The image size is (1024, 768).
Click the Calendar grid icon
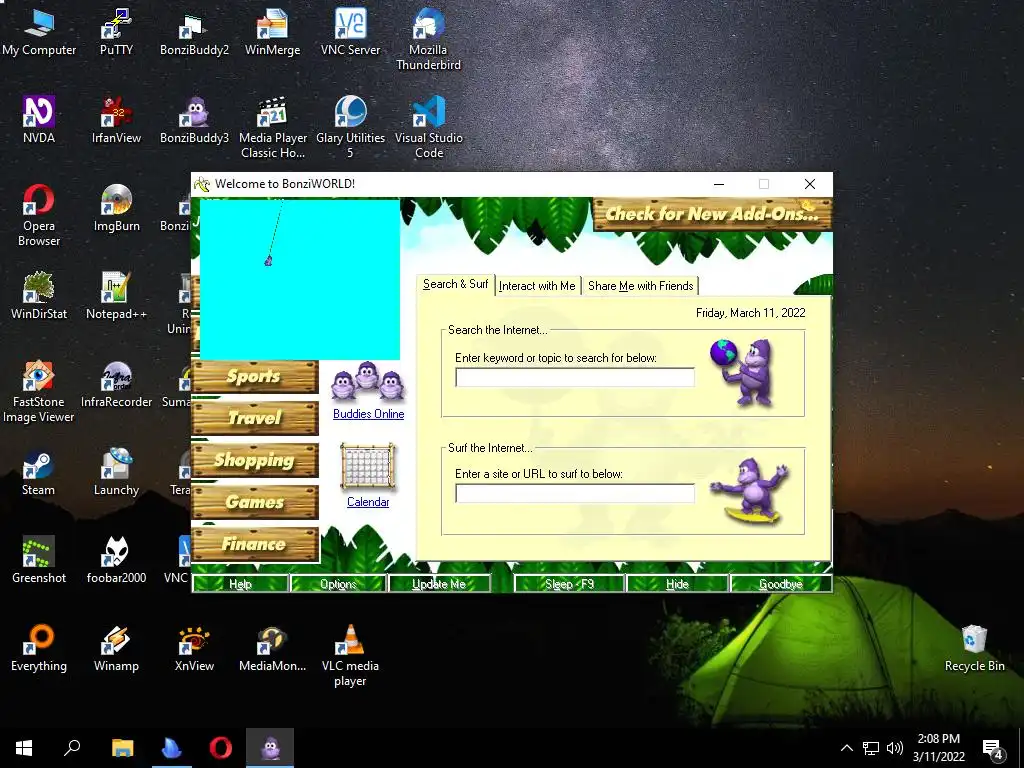(x=368, y=467)
